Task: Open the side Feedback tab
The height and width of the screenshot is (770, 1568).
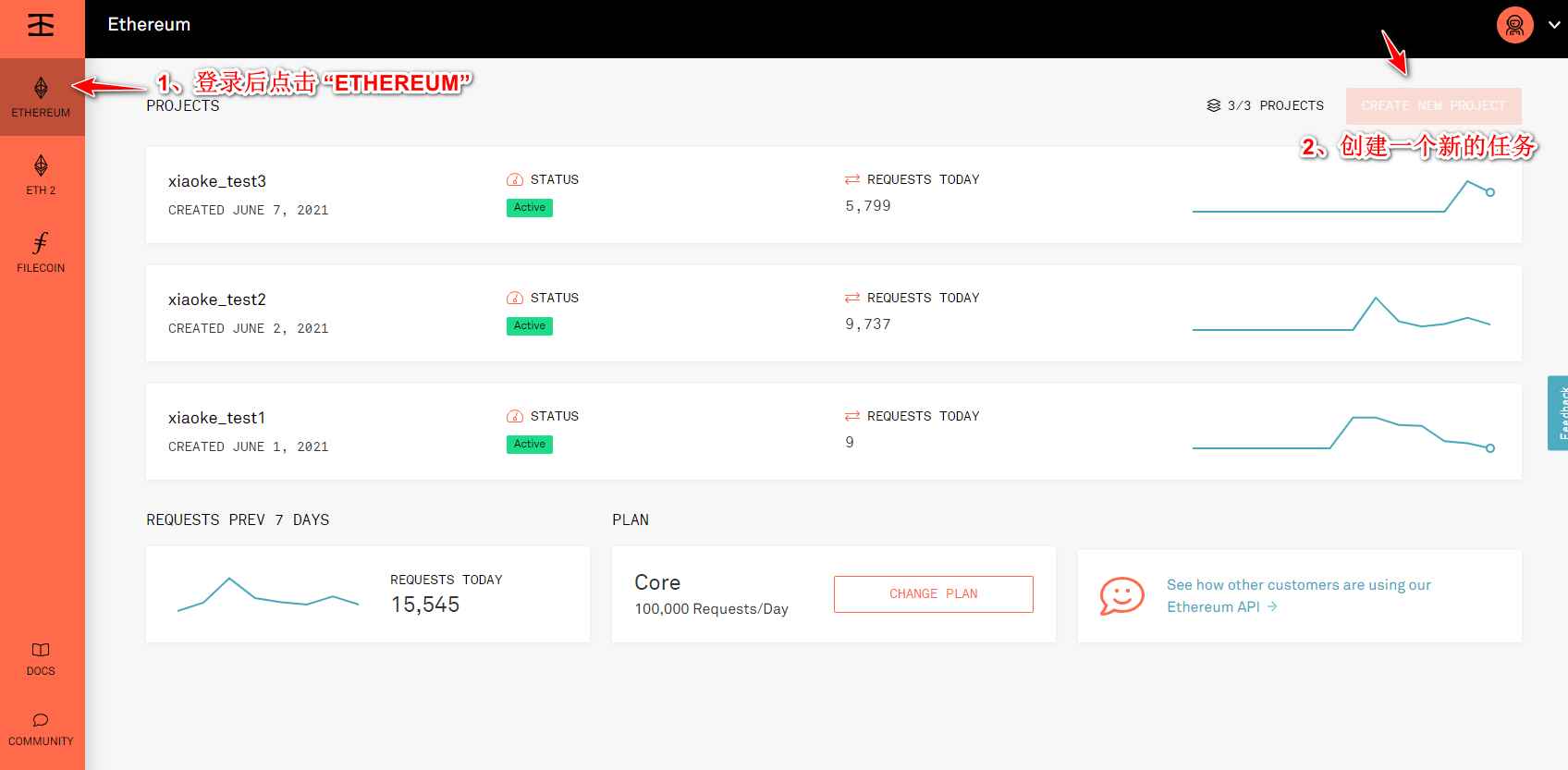Action: point(1558,413)
